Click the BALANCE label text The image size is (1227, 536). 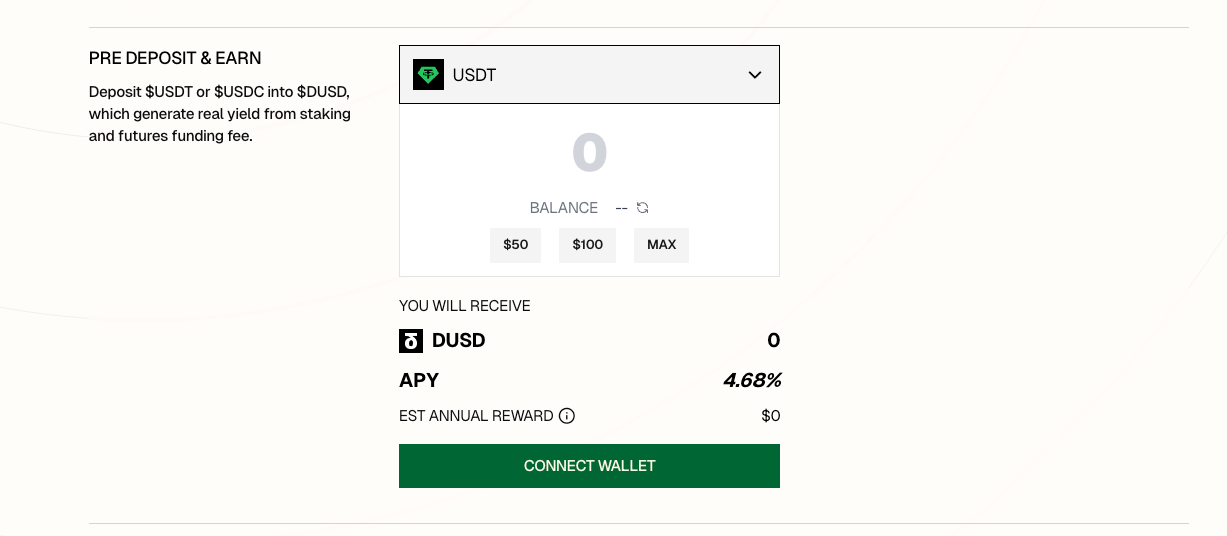point(564,208)
